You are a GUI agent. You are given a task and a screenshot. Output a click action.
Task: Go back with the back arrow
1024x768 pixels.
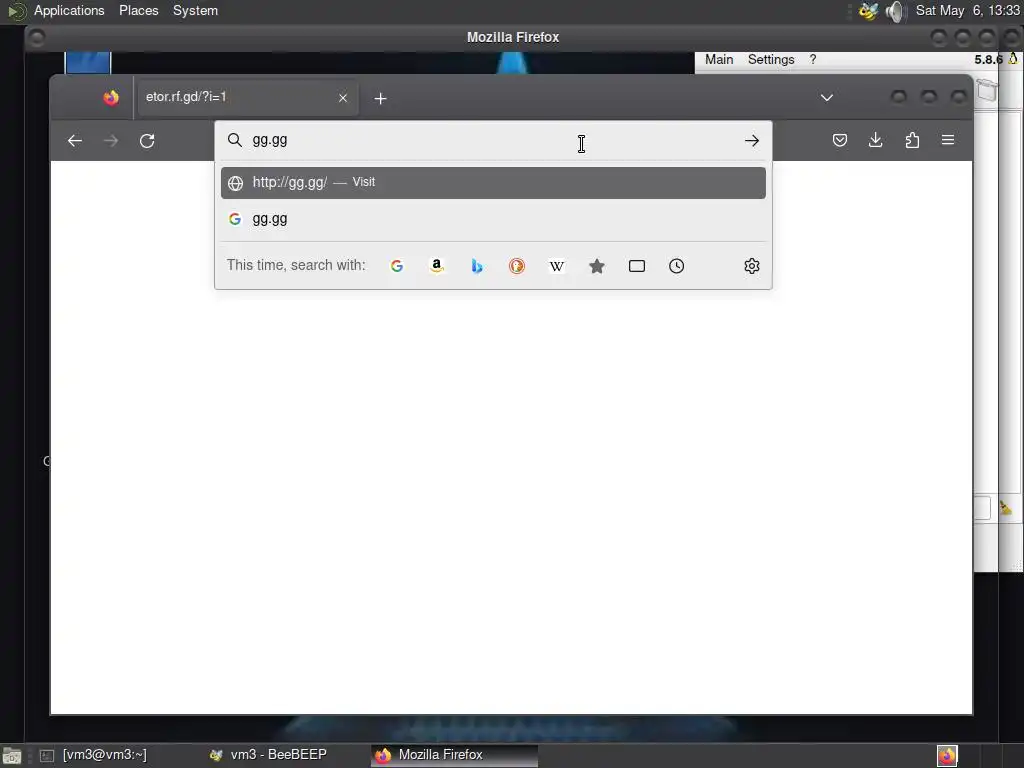coord(75,140)
